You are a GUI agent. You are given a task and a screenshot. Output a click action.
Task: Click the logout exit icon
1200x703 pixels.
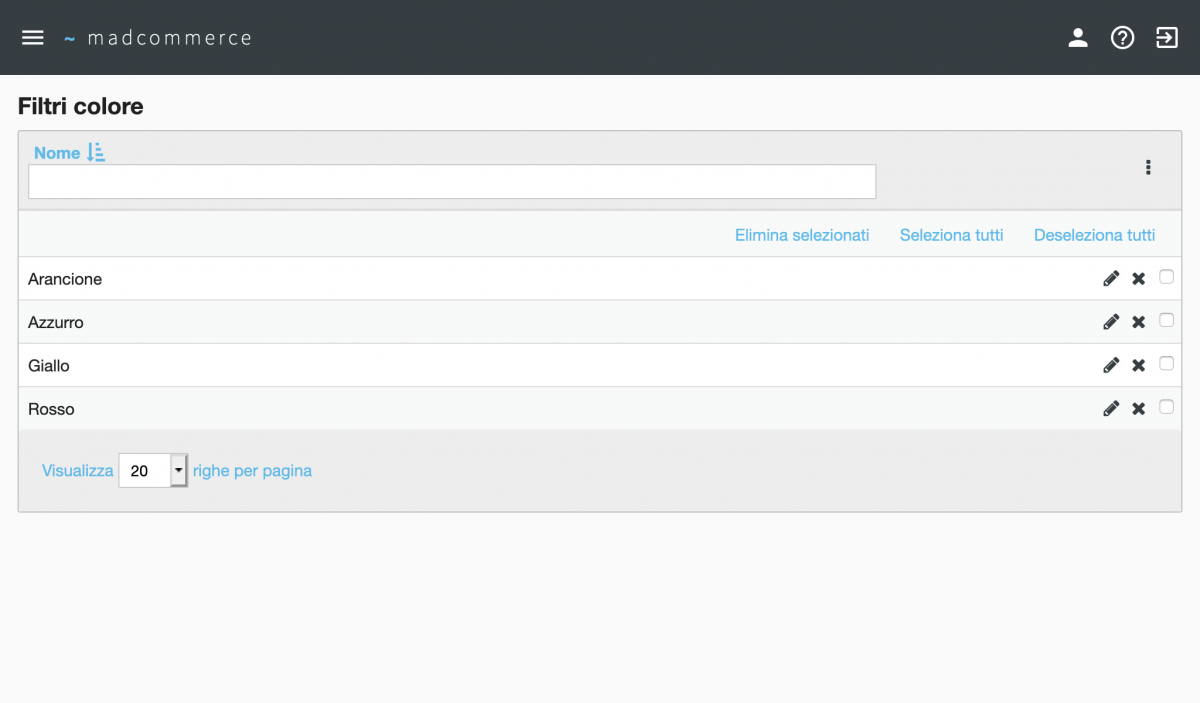(x=1167, y=38)
